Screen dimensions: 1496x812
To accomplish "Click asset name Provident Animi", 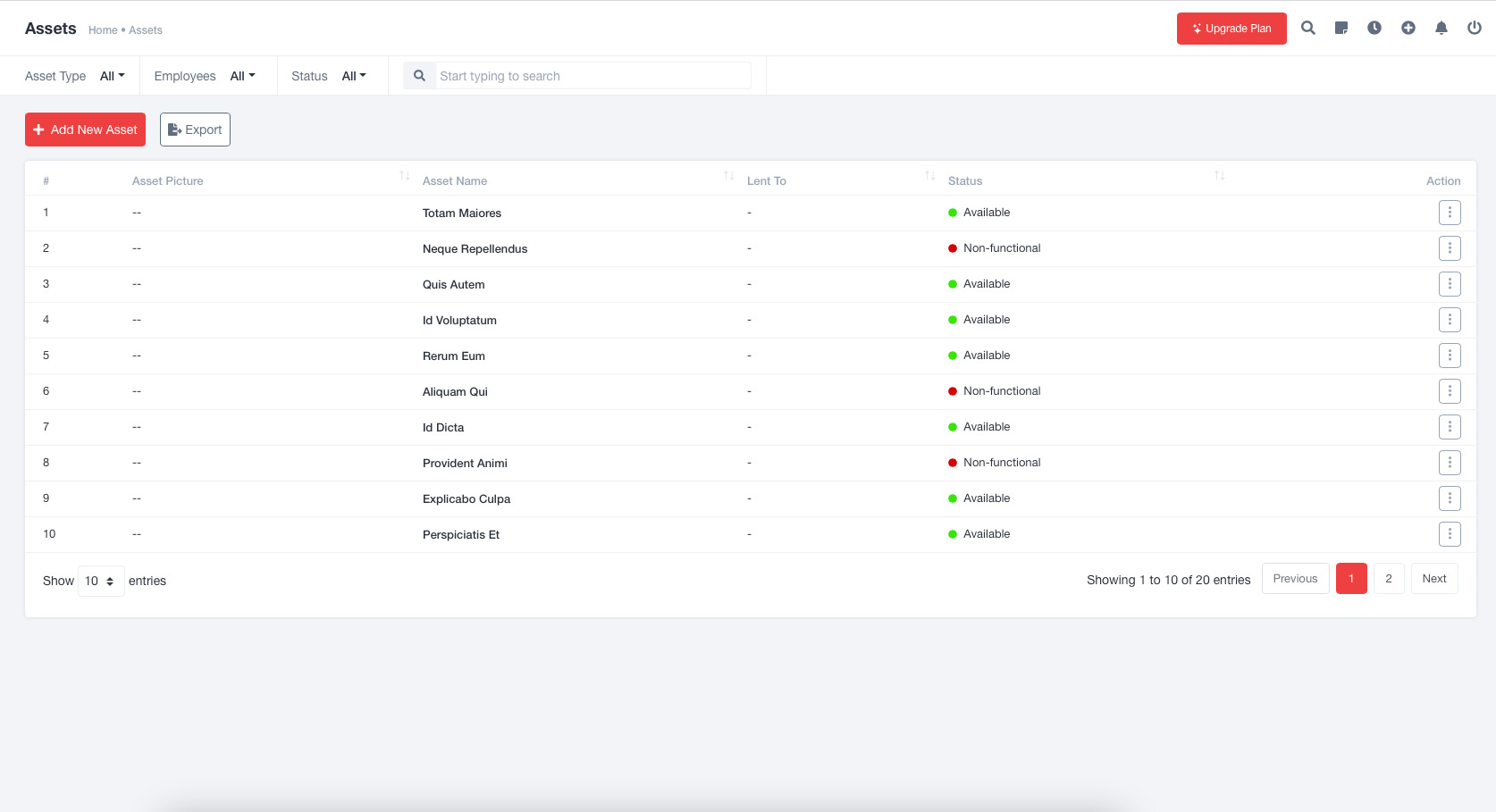I will pyautogui.click(x=465, y=463).
